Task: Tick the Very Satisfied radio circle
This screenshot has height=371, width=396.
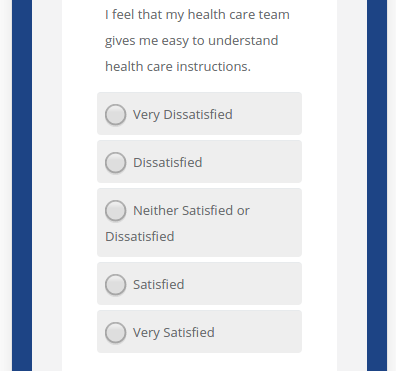Action: coord(115,332)
